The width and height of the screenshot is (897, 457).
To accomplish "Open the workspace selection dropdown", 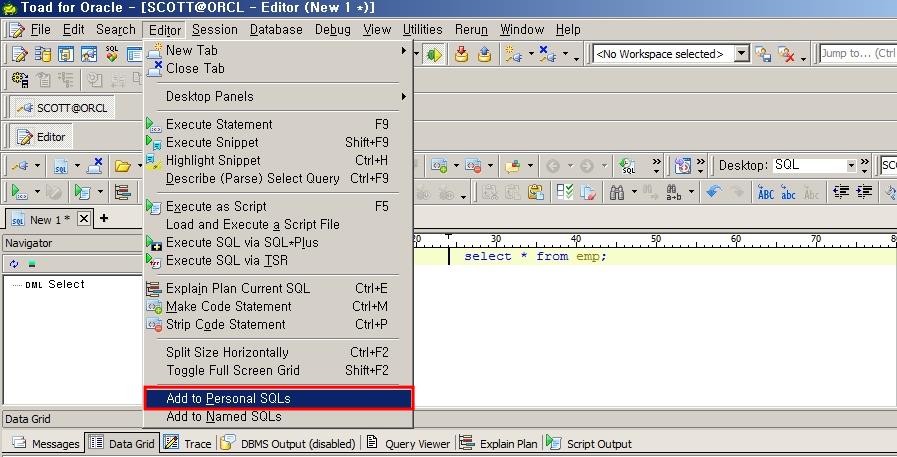I will click(741, 54).
